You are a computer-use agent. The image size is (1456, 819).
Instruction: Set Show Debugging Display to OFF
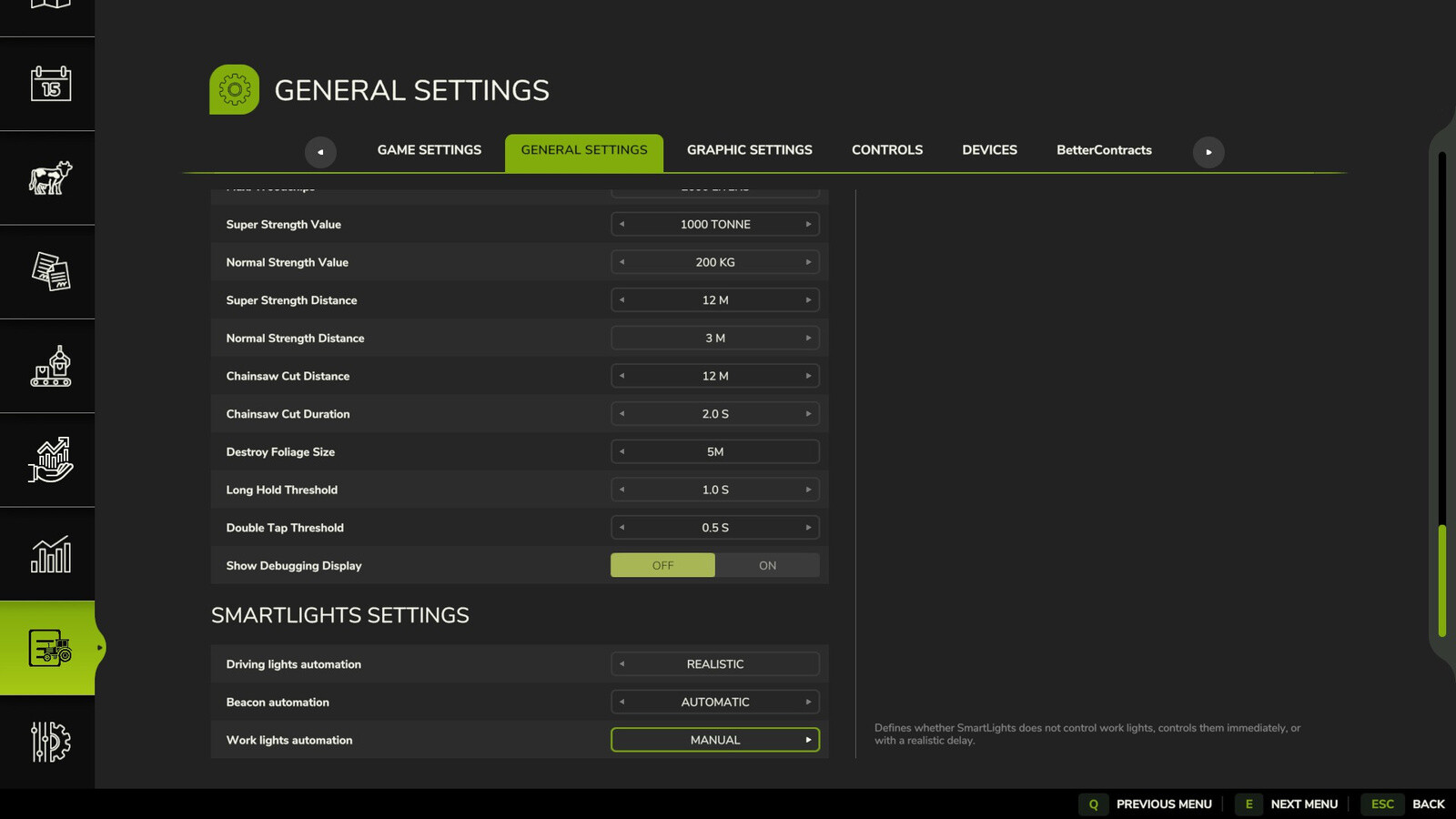[x=662, y=565]
